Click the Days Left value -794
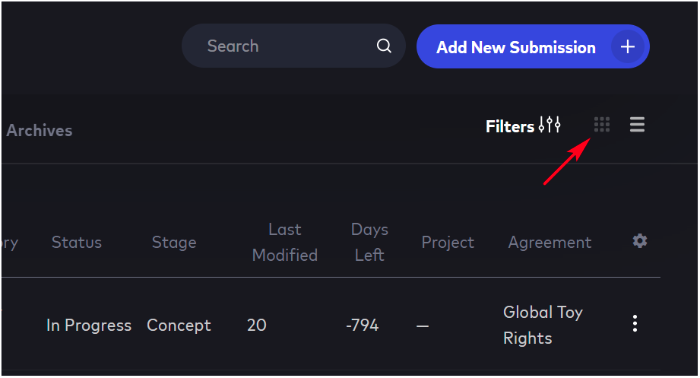 pyautogui.click(x=362, y=325)
